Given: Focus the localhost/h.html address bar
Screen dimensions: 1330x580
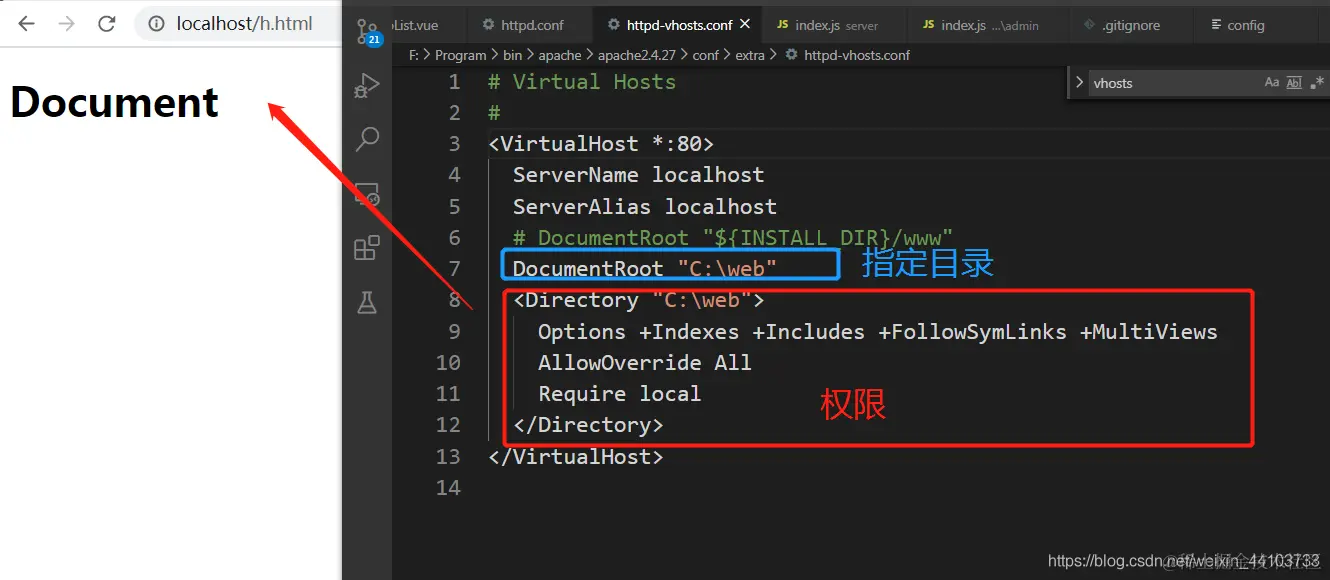Looking at the screenshot, I should click(x=245, y=24).
